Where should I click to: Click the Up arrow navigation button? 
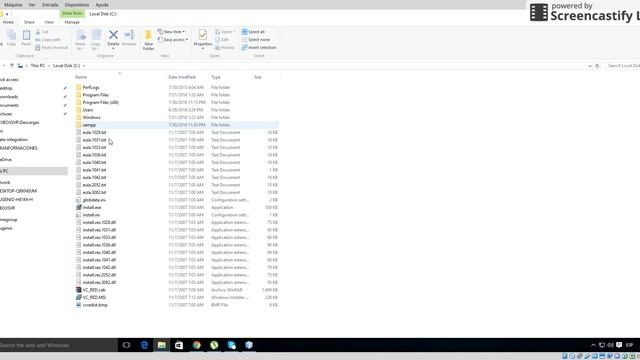click(12, 66)
